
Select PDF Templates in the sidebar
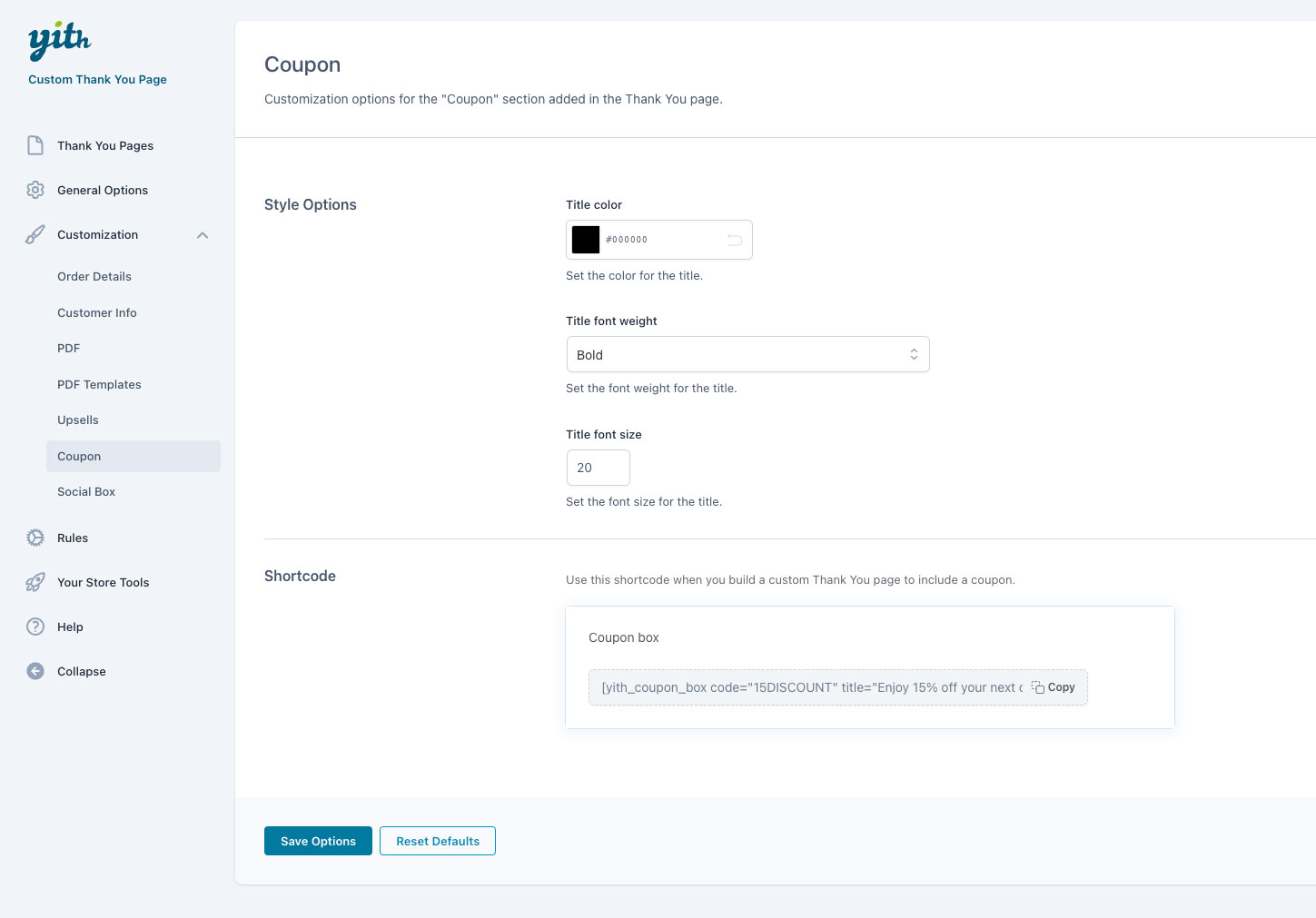click(99, 384)
